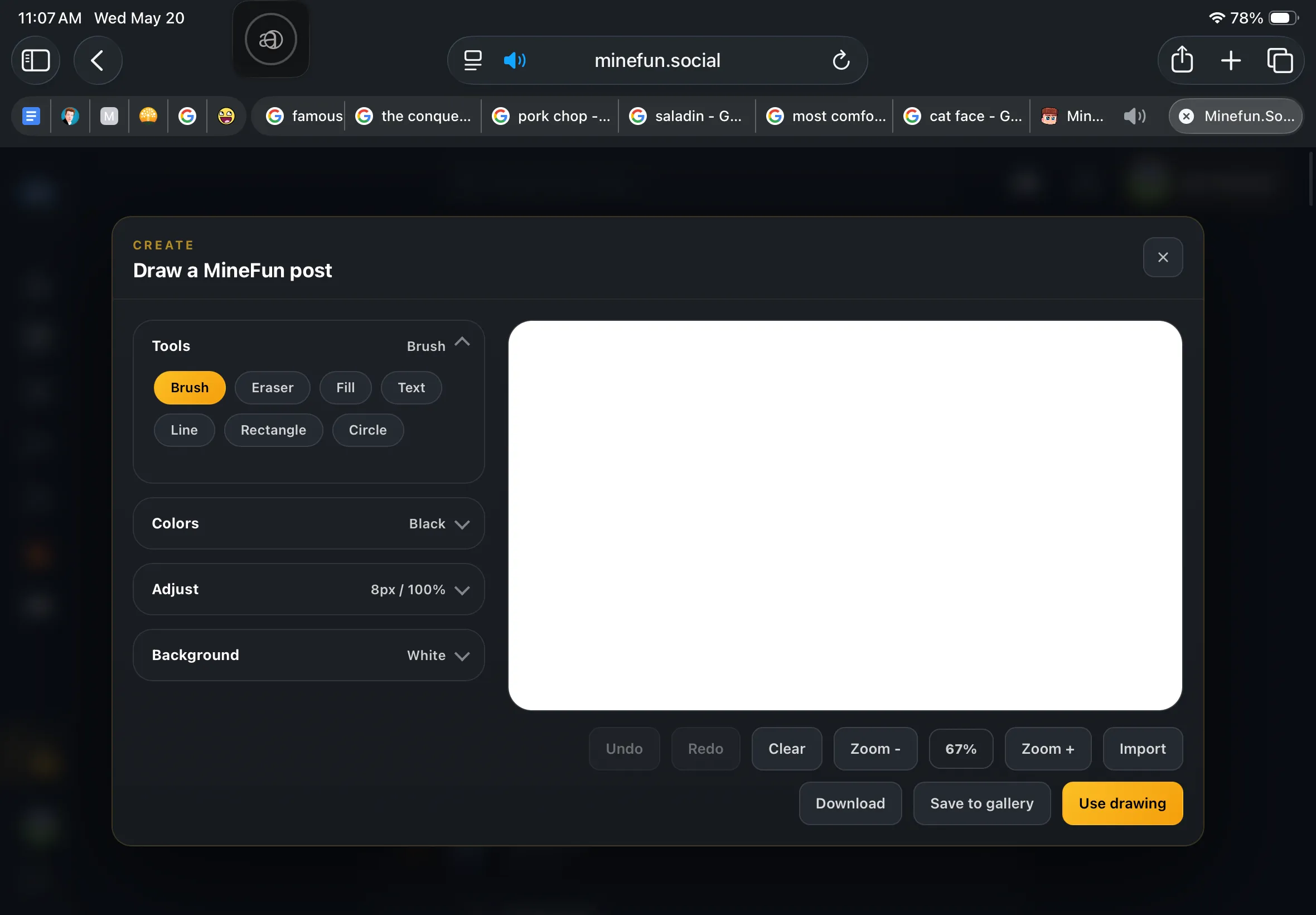Click the white drawing canvas

845,516
